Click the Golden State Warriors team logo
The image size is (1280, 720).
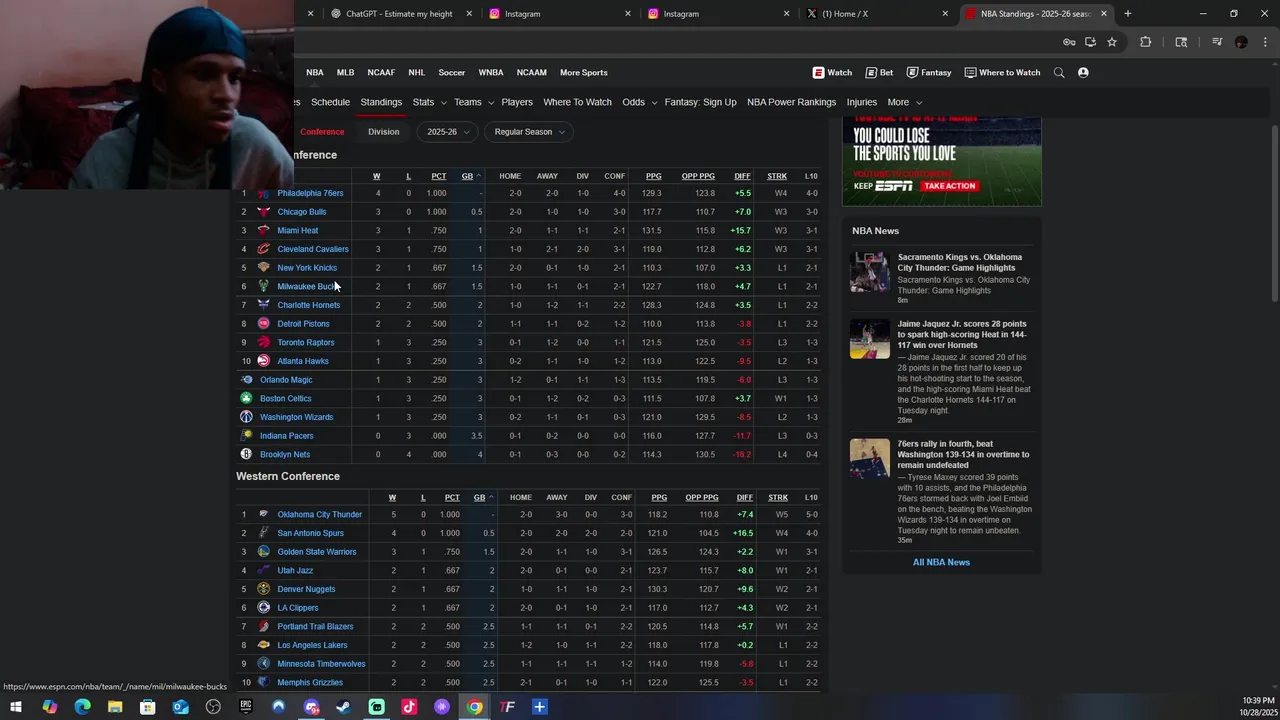(264, 552)
